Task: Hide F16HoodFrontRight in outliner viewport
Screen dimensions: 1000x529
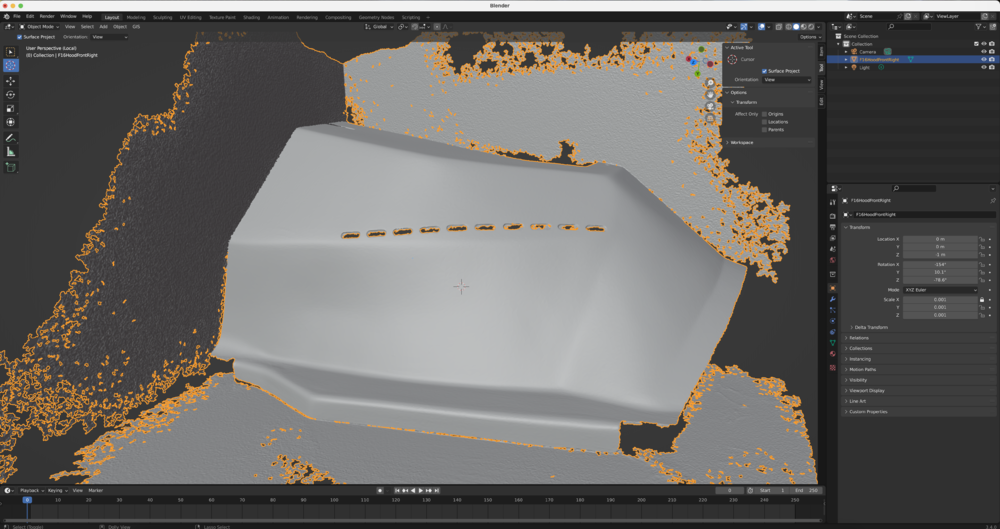Action: click(983, 59)
